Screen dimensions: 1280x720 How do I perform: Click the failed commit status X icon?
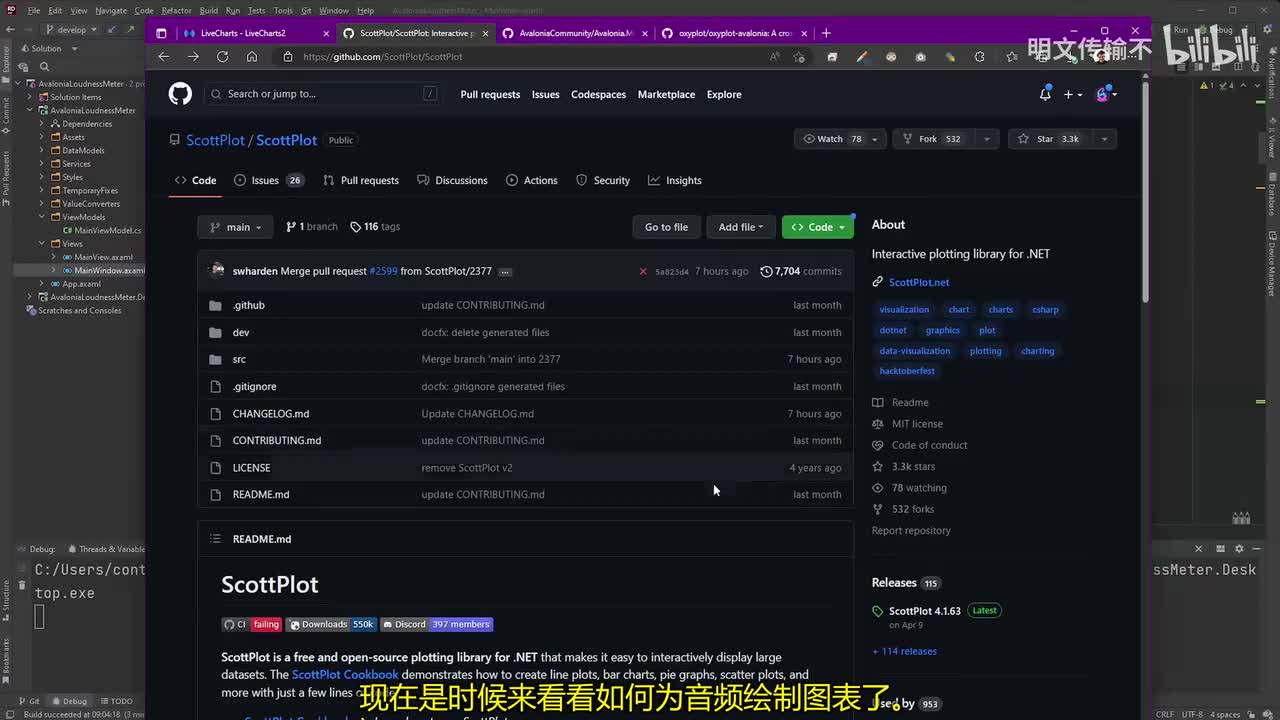click(643, 271)
